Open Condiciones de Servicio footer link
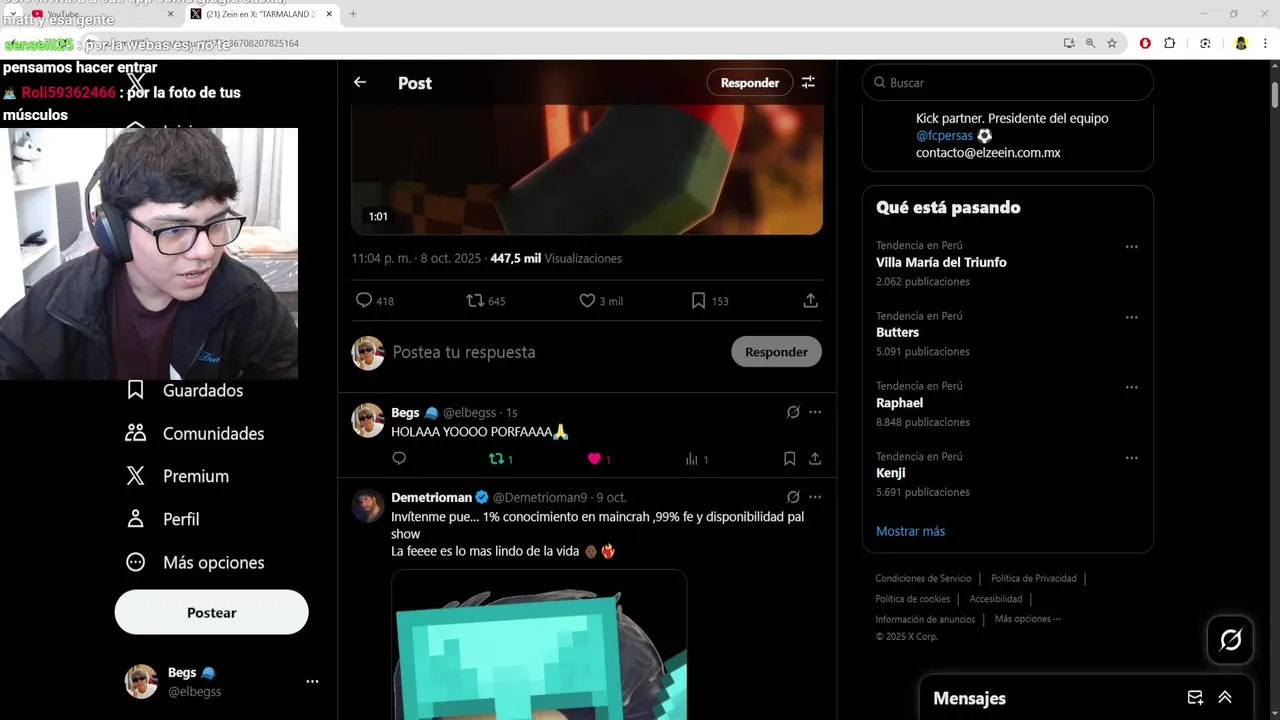 pyautogui.click(x=923, y=578)
